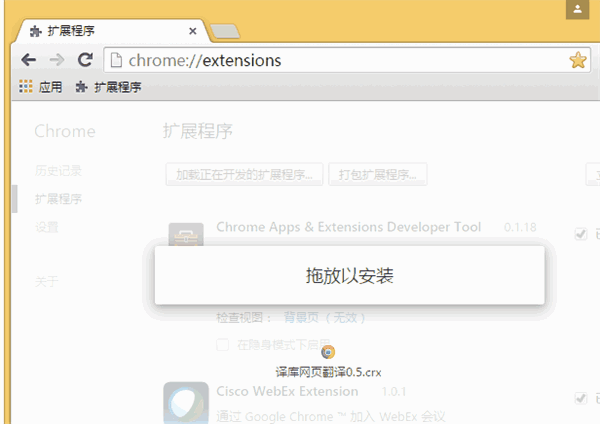Close the 扩展程序 tab
600x424 pixels.
192,31
